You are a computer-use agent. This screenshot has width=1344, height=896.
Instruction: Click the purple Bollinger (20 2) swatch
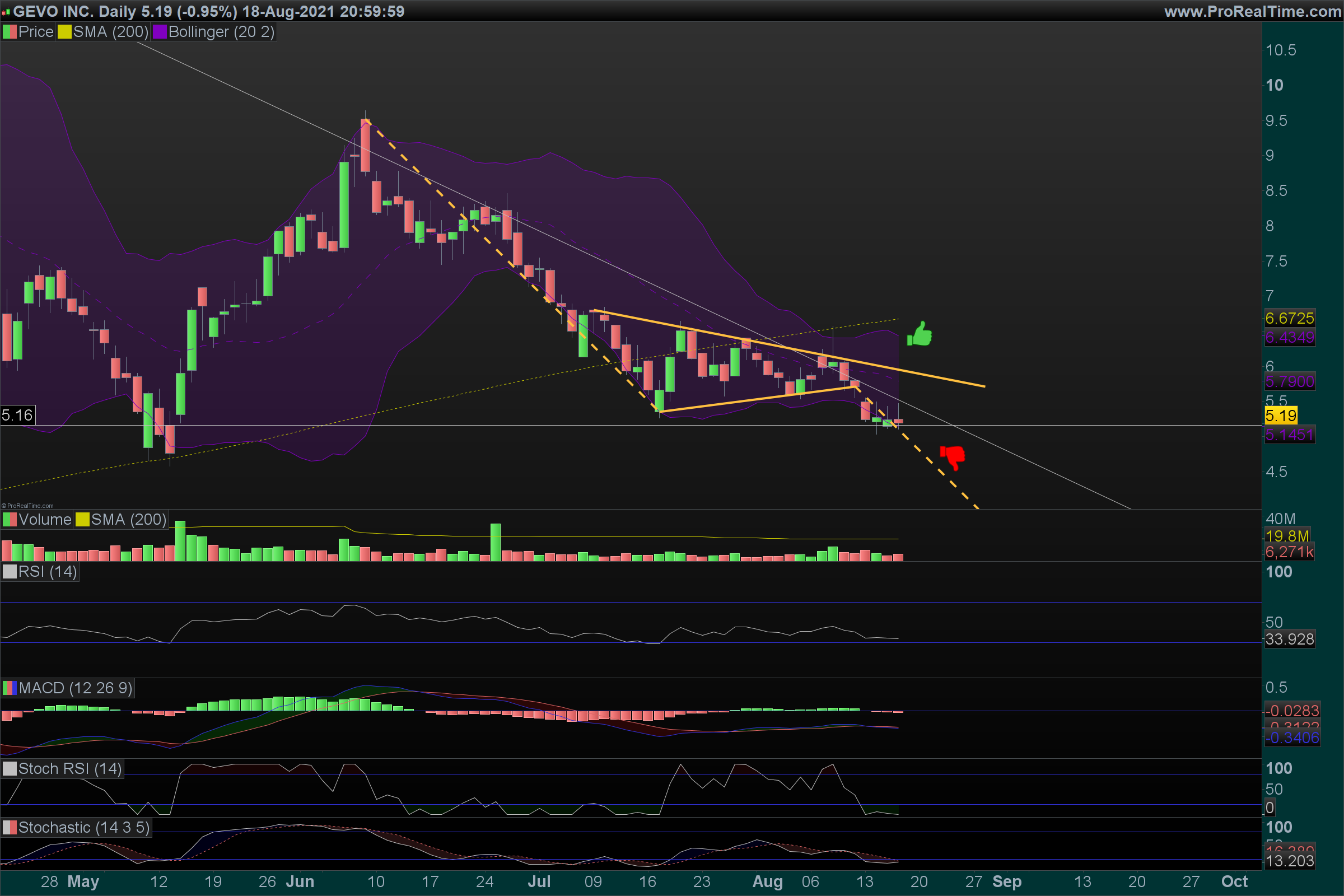tap(160, 32)
